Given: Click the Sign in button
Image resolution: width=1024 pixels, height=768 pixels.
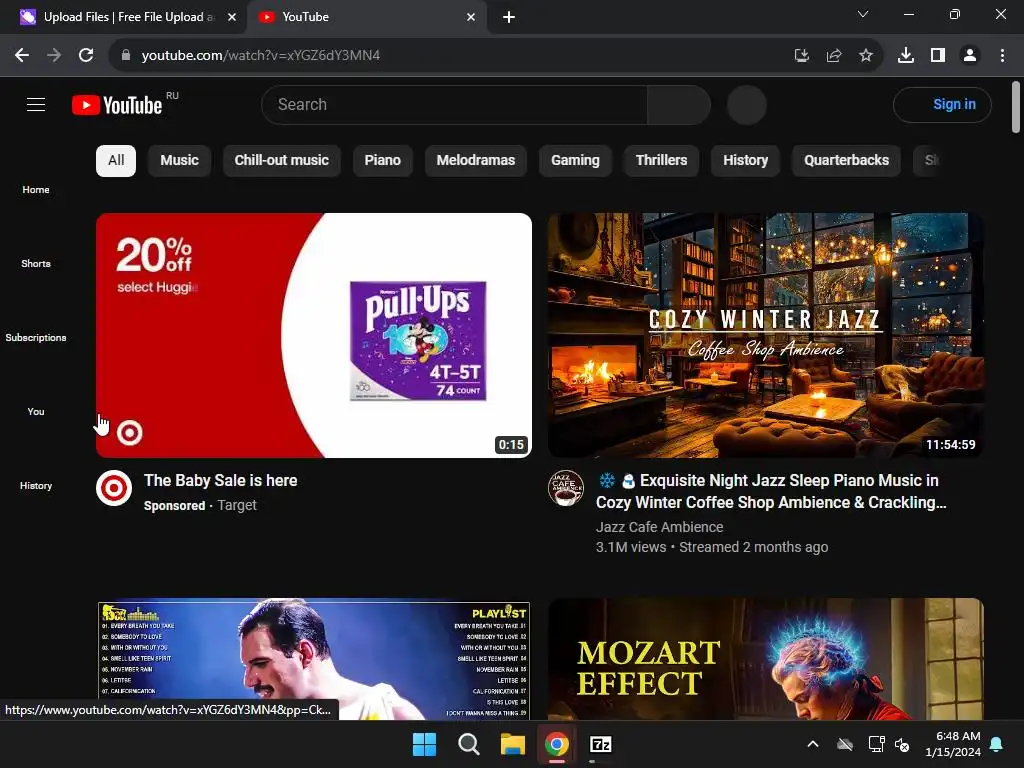Looking at the screenshot, I should pos(942,104).
